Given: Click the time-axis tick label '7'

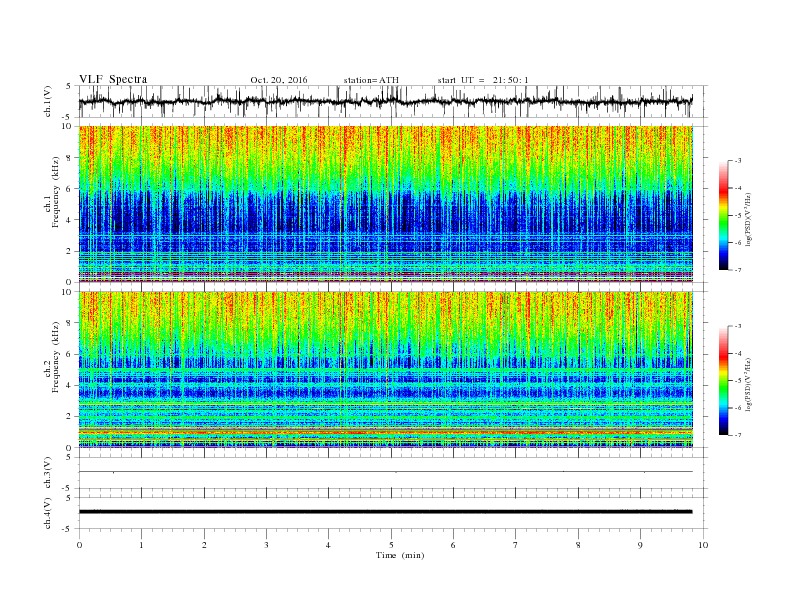Looking at the screenshot, I should (516, 545).
